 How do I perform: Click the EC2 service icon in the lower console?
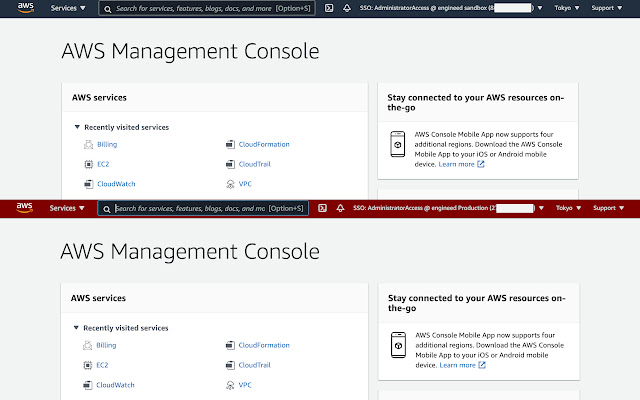[88, 365]
